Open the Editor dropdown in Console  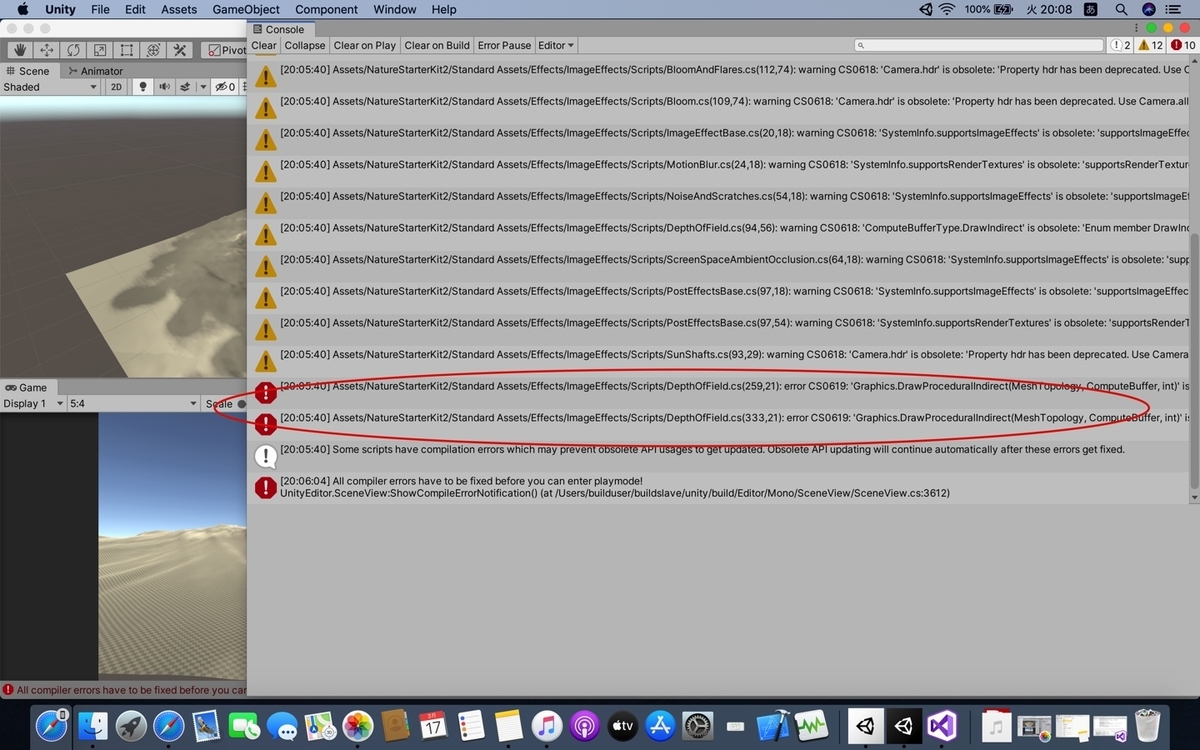coord(556,45)
